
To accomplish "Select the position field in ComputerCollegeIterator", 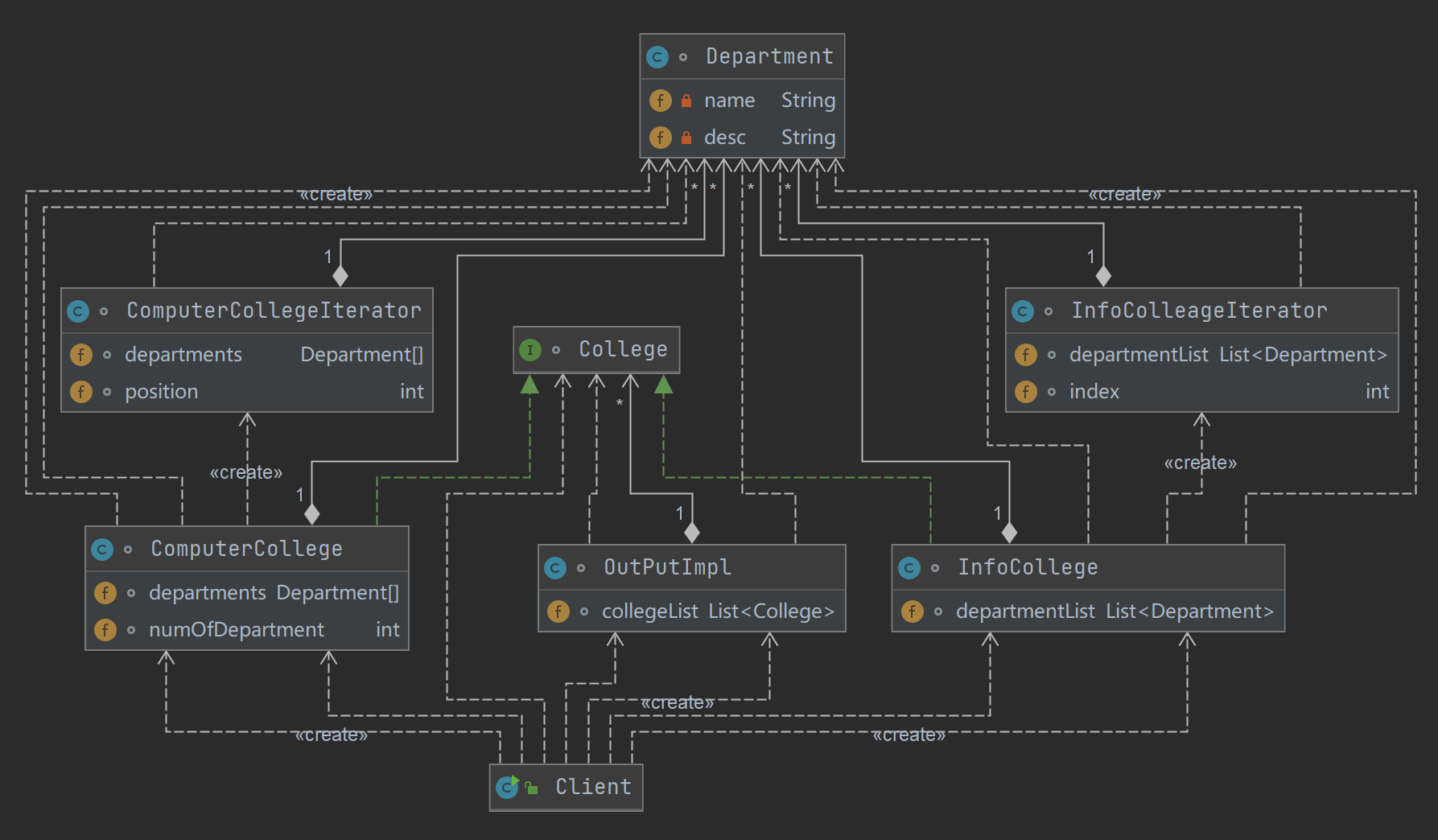I will 161,392.
